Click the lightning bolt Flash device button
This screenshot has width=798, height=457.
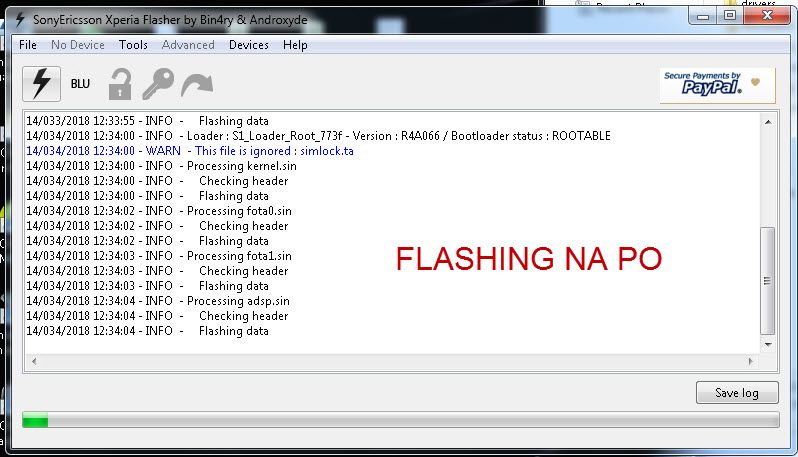coord(41,84)
